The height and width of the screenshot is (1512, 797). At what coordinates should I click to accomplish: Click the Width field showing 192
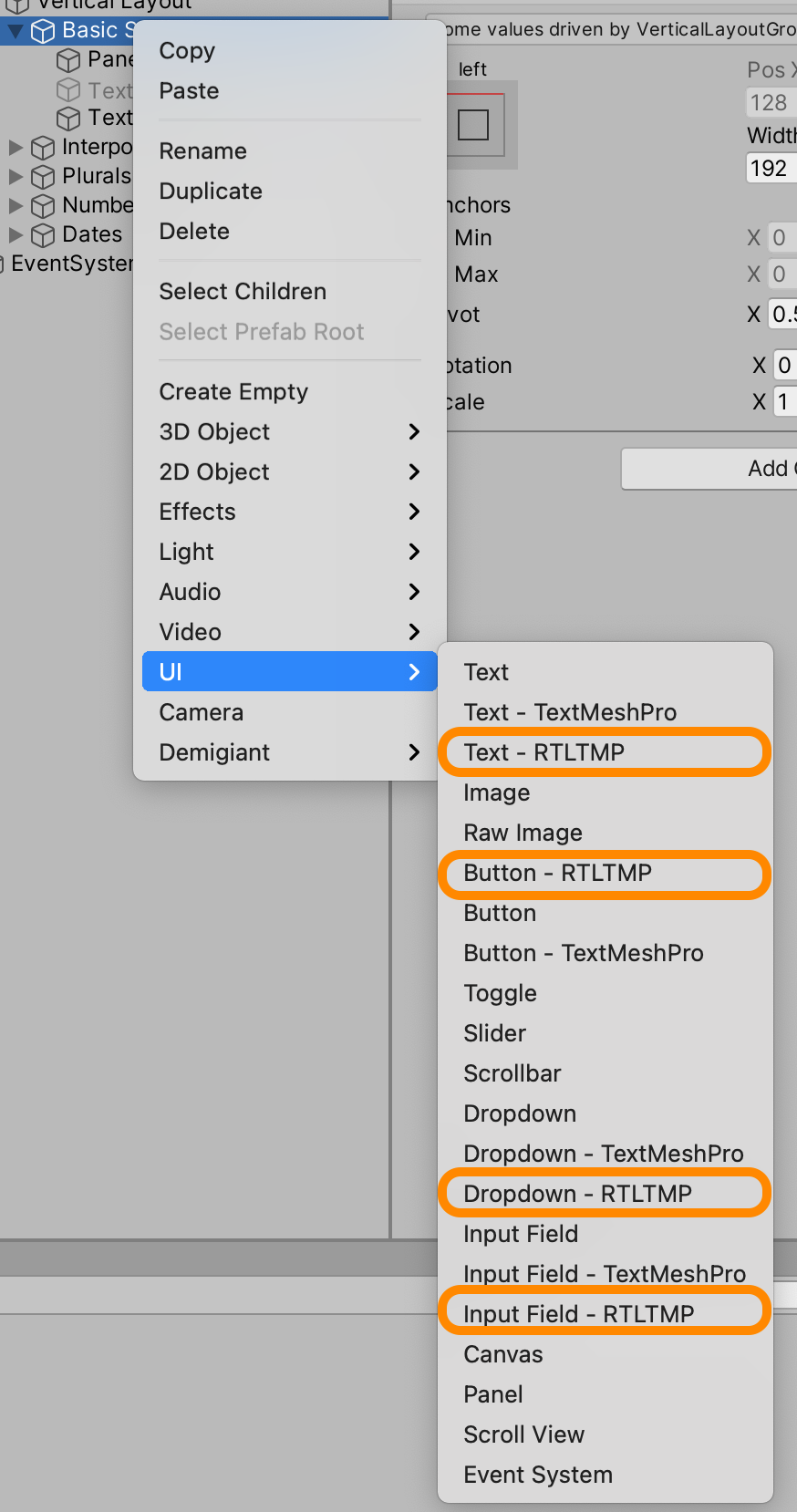(772, 168)
